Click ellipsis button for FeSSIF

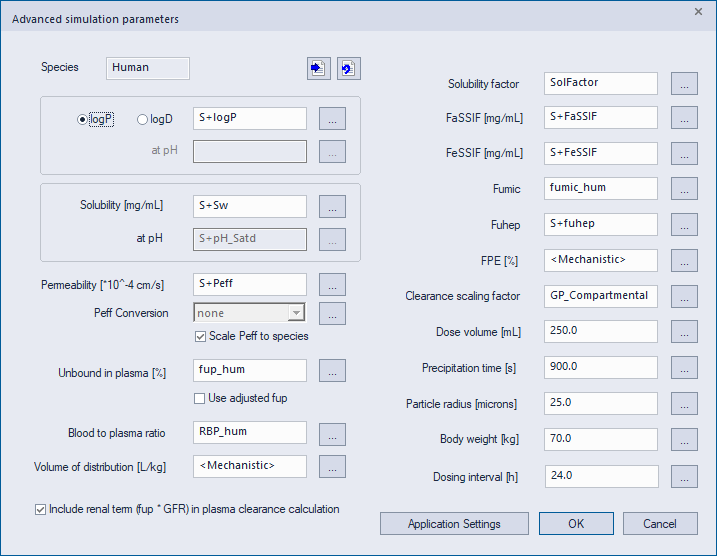point(685,153)
